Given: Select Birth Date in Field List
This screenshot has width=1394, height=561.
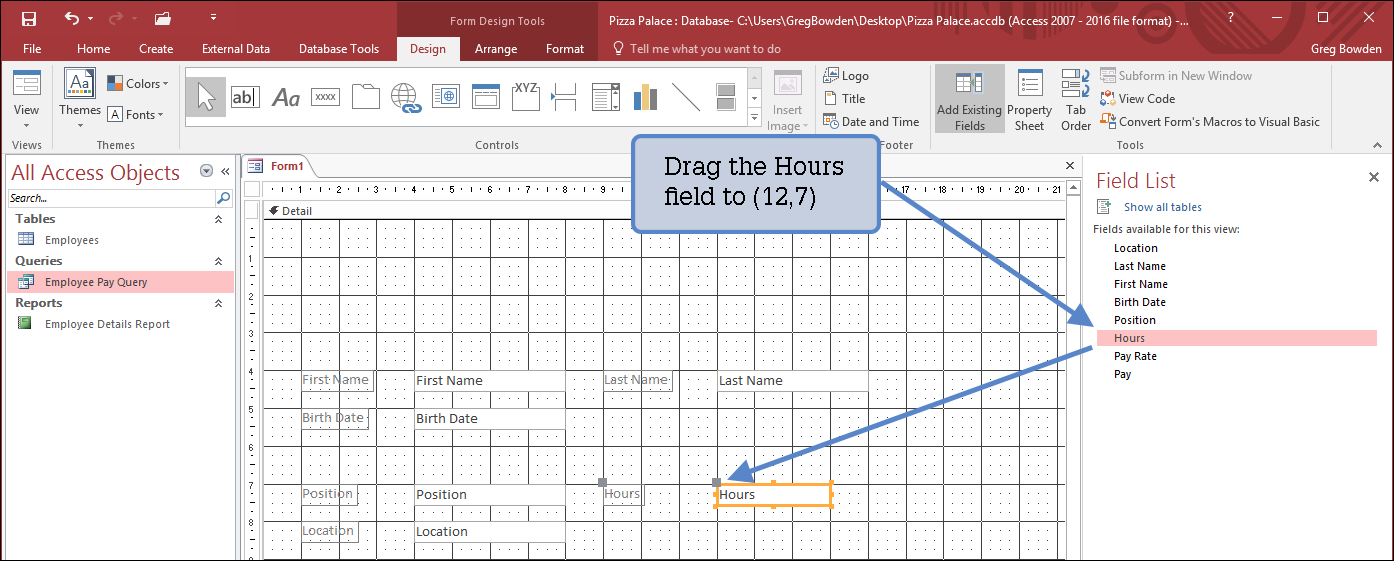Looking at the screenshot, I should 1140,302.
